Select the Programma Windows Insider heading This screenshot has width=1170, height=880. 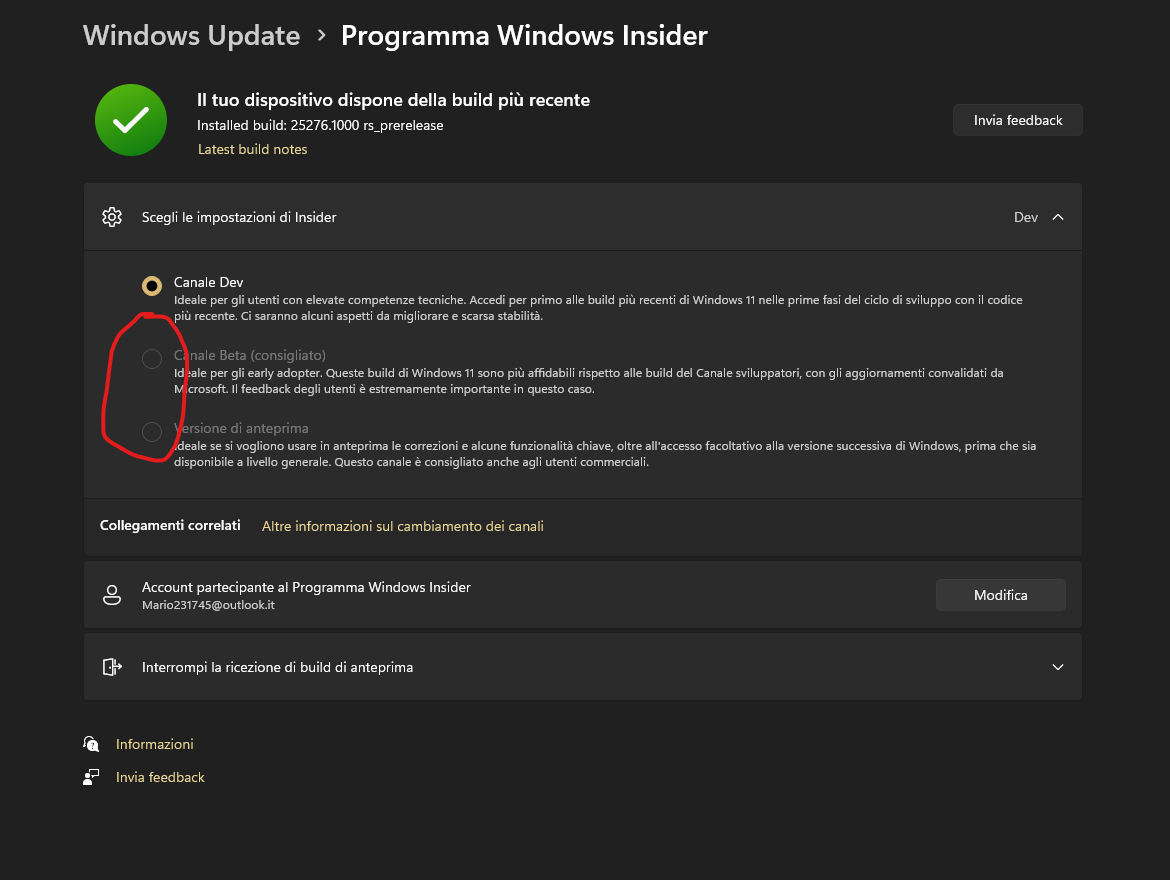[523, 35]
